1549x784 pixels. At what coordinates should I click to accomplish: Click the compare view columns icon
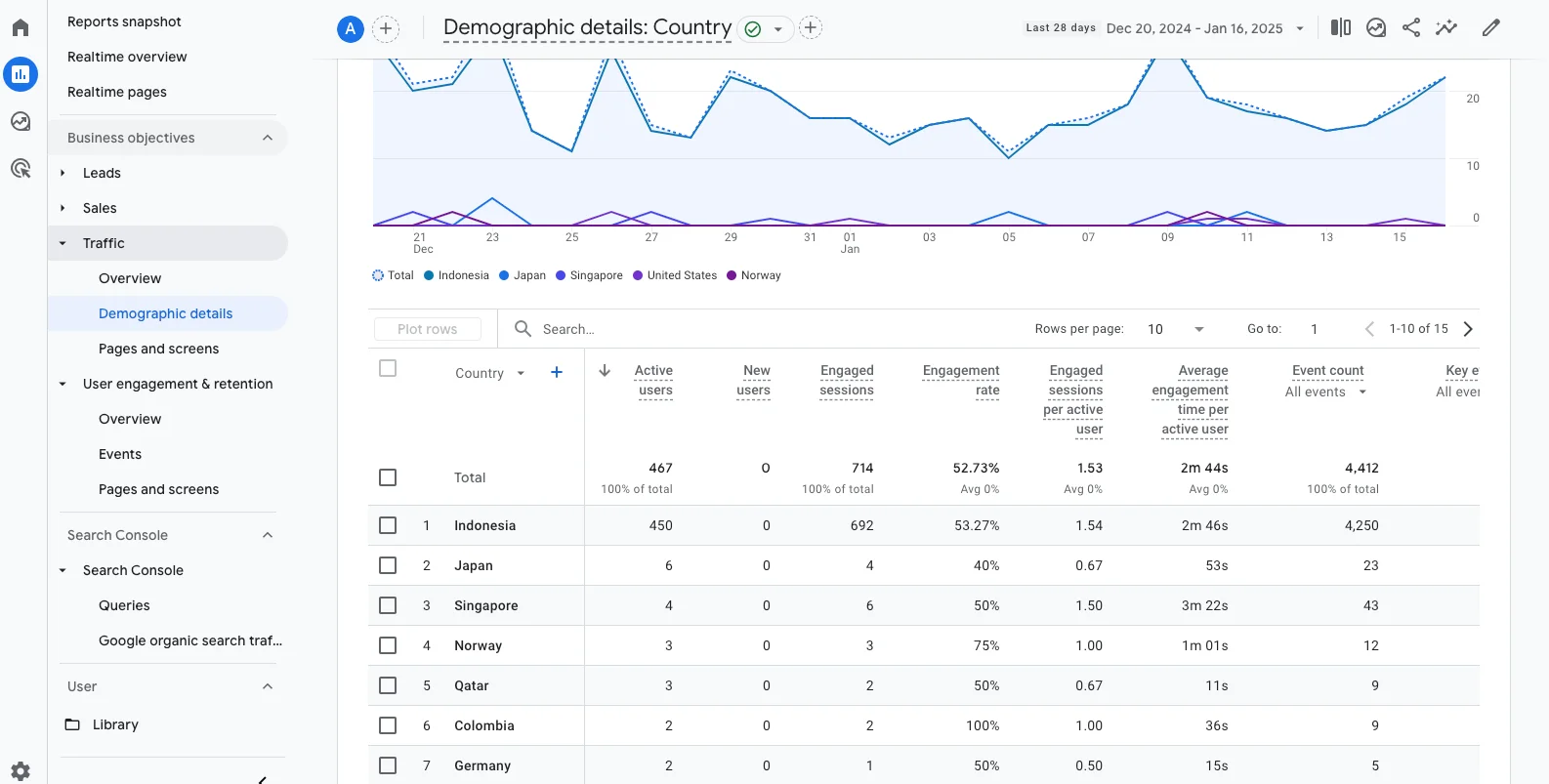[1341, 27]
